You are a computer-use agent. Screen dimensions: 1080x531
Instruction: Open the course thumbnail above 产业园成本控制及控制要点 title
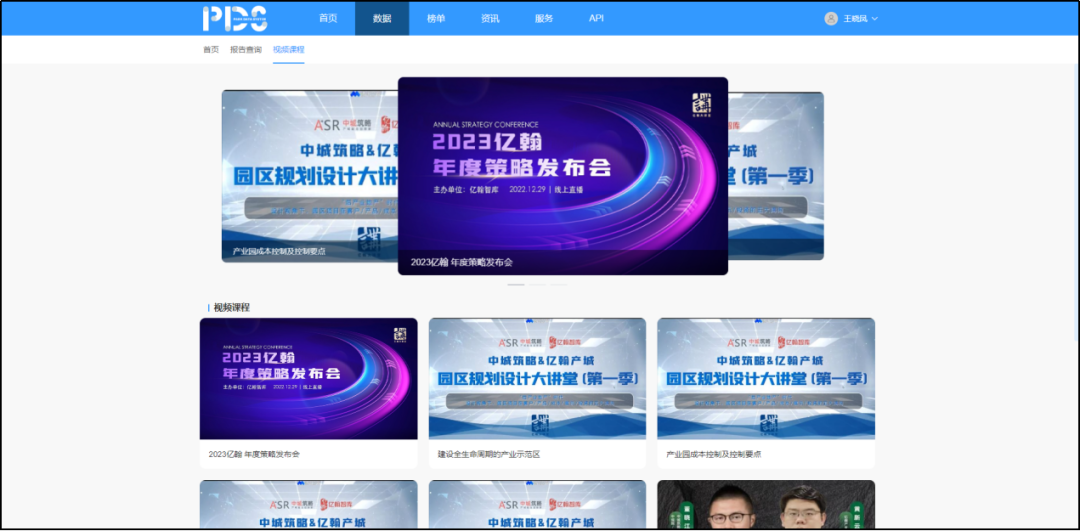pos(766,378)
